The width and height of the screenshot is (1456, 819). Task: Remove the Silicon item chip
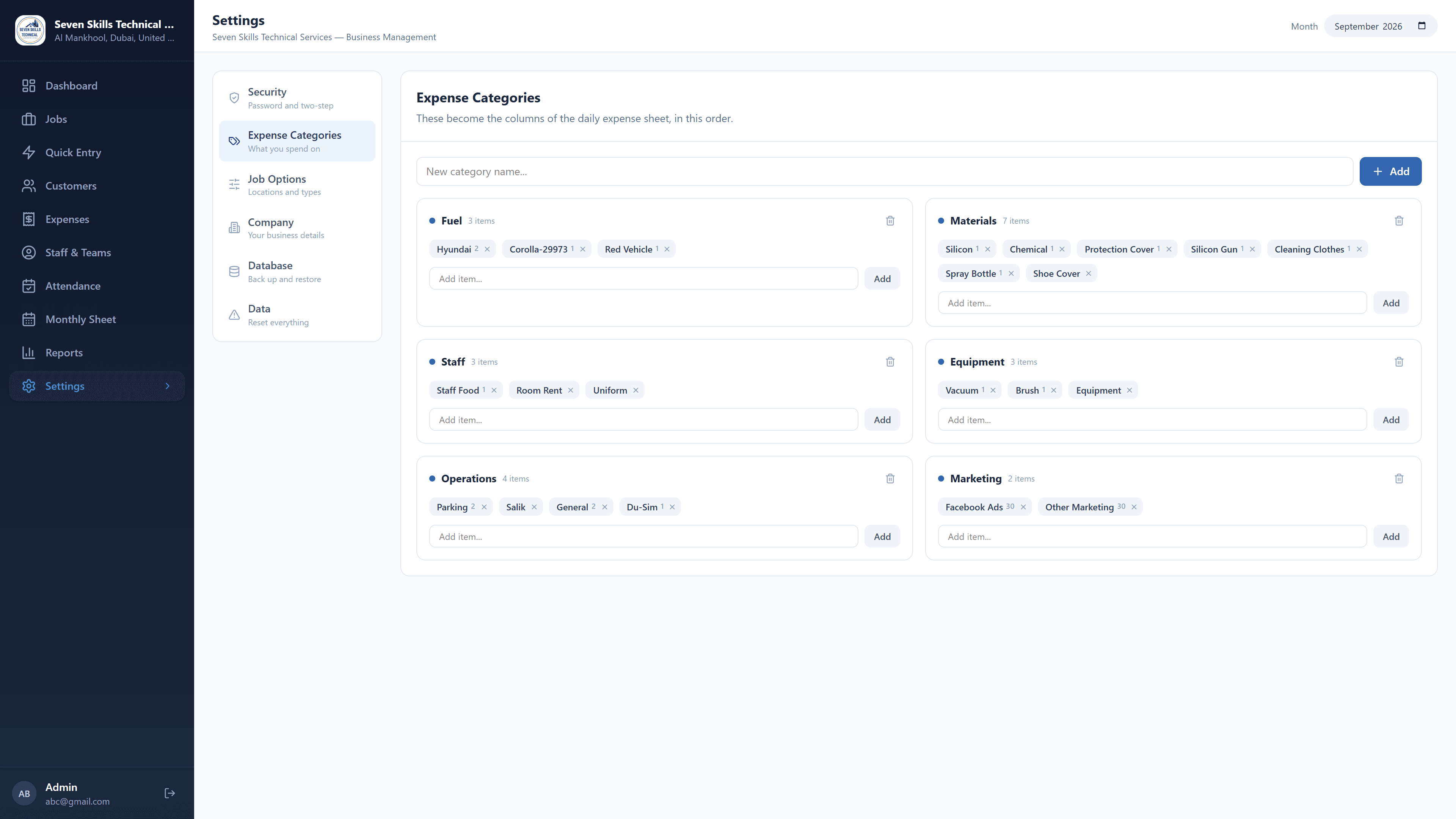(987, 249)
